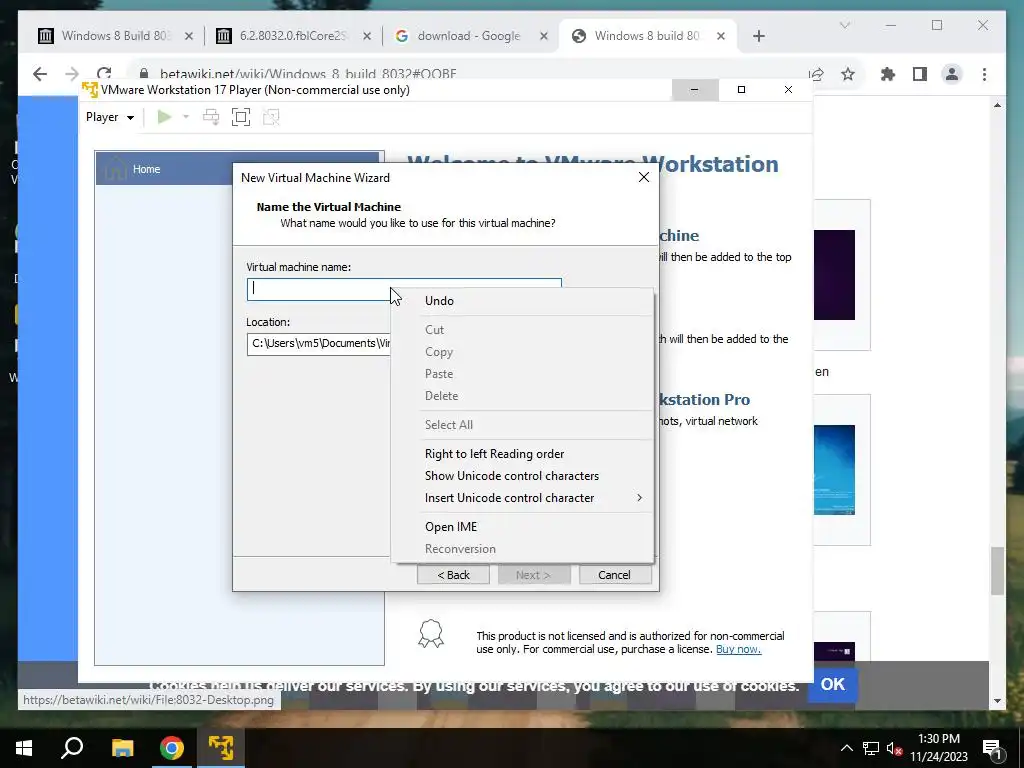Open the Player menu dropdown

point(110,117)
